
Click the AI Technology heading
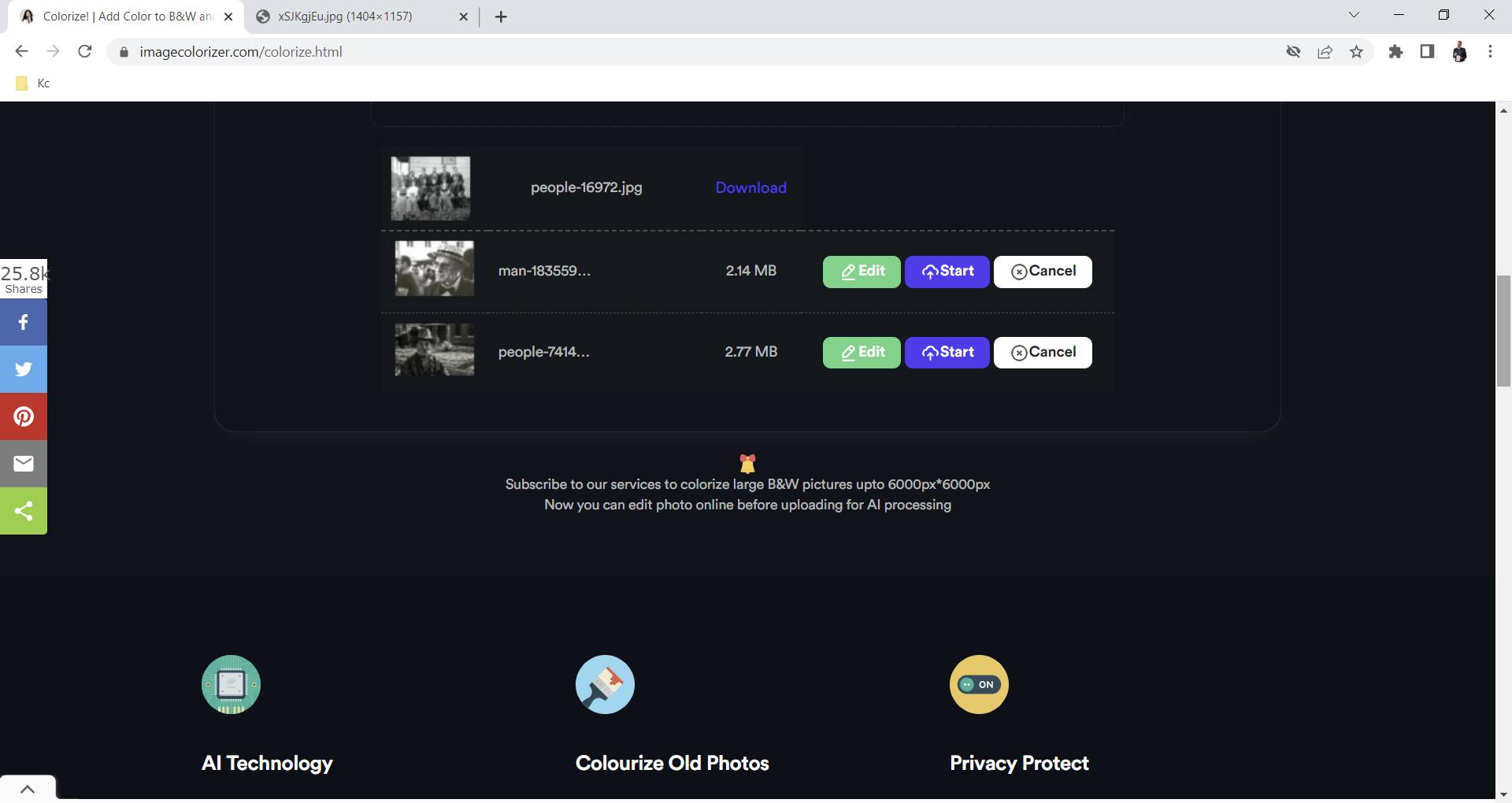pos(267,764)
